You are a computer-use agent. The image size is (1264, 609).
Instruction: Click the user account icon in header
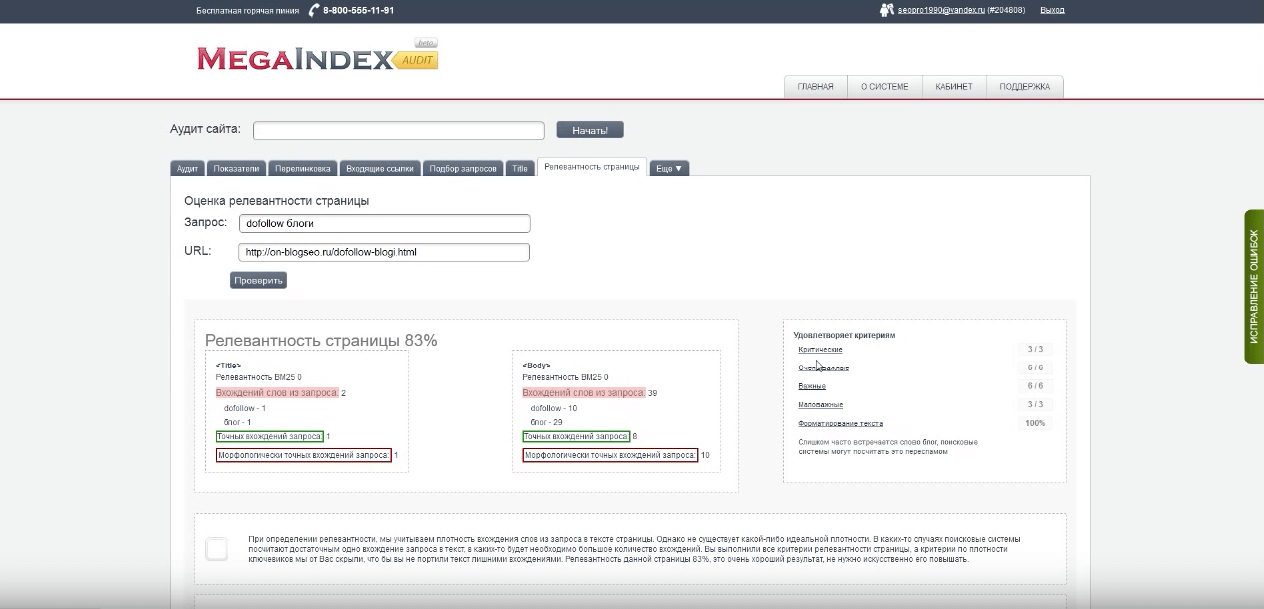click(x=885, y=10)
